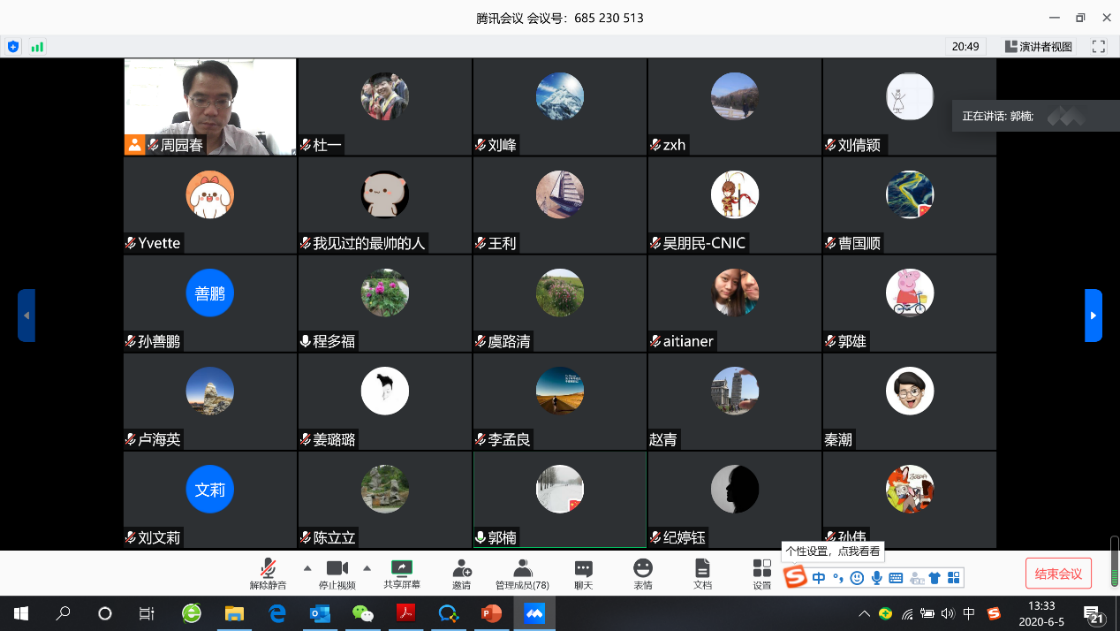Open the Documents (文档) icon

pos(702,573)
